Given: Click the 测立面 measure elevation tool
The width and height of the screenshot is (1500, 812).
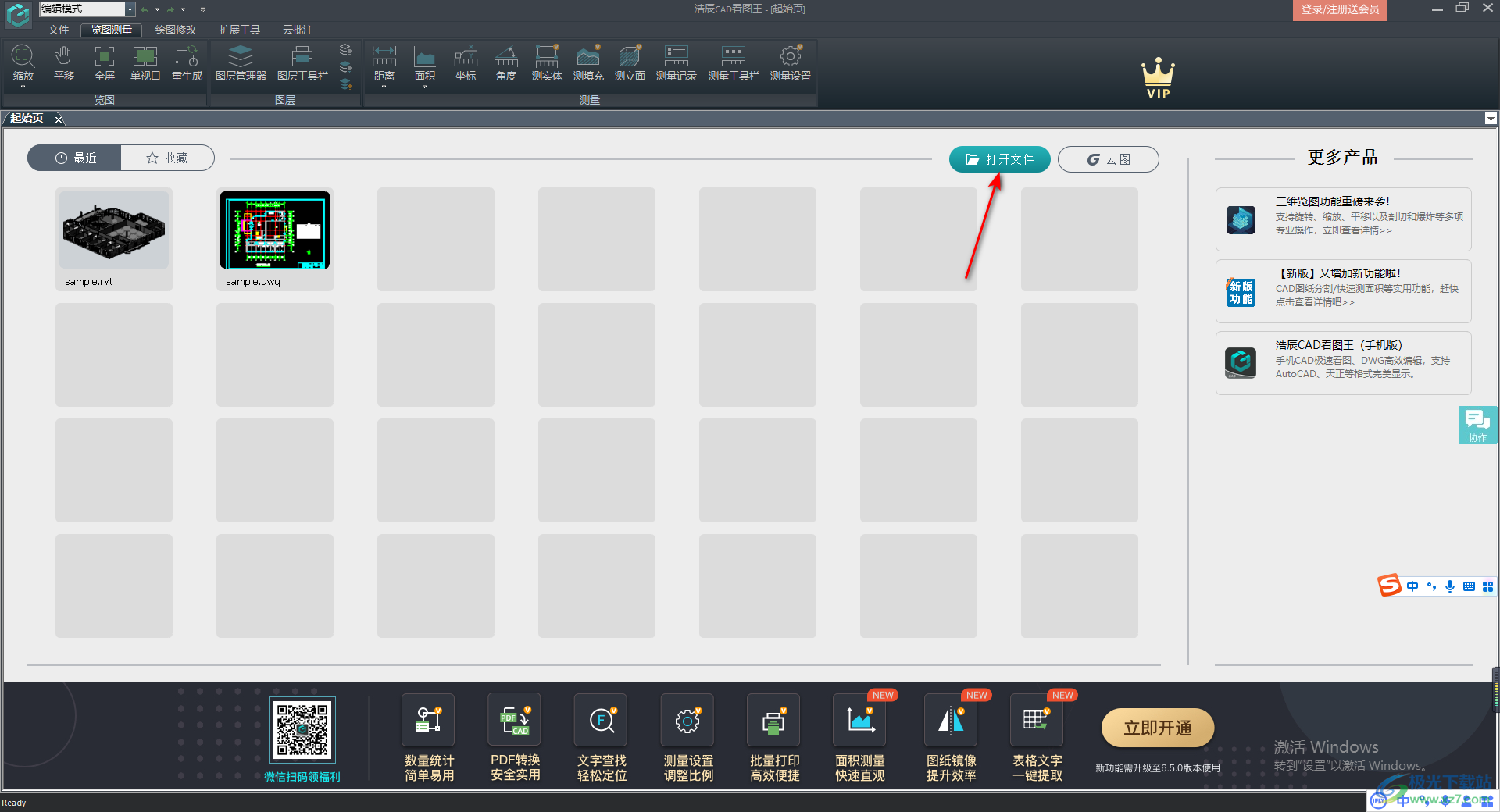Looking at the screenshot, I should tap(630, 62).
